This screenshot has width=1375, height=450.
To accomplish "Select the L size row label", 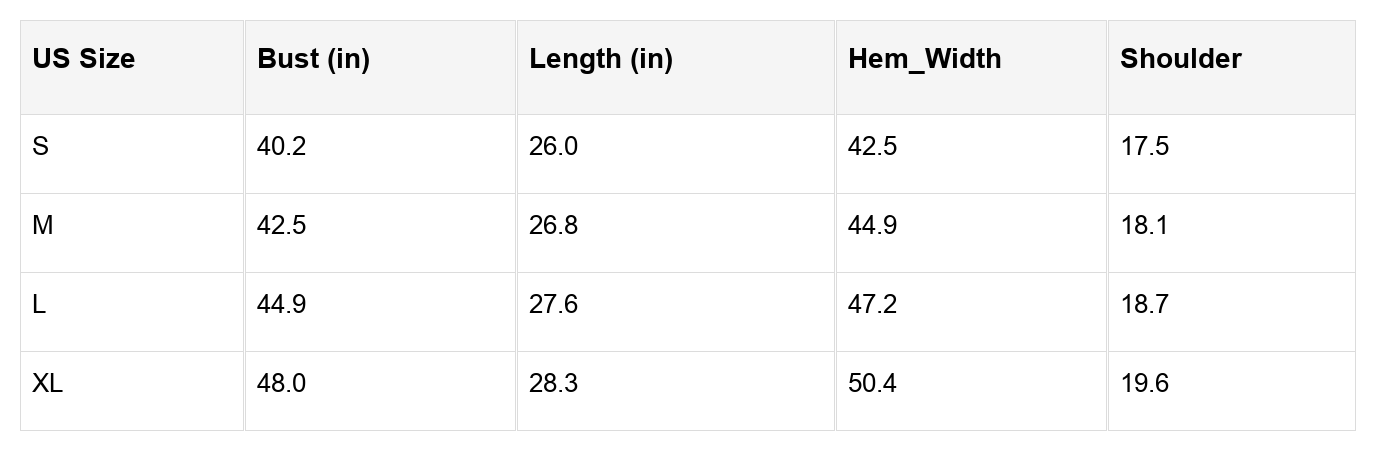I will tap(39, 305).
